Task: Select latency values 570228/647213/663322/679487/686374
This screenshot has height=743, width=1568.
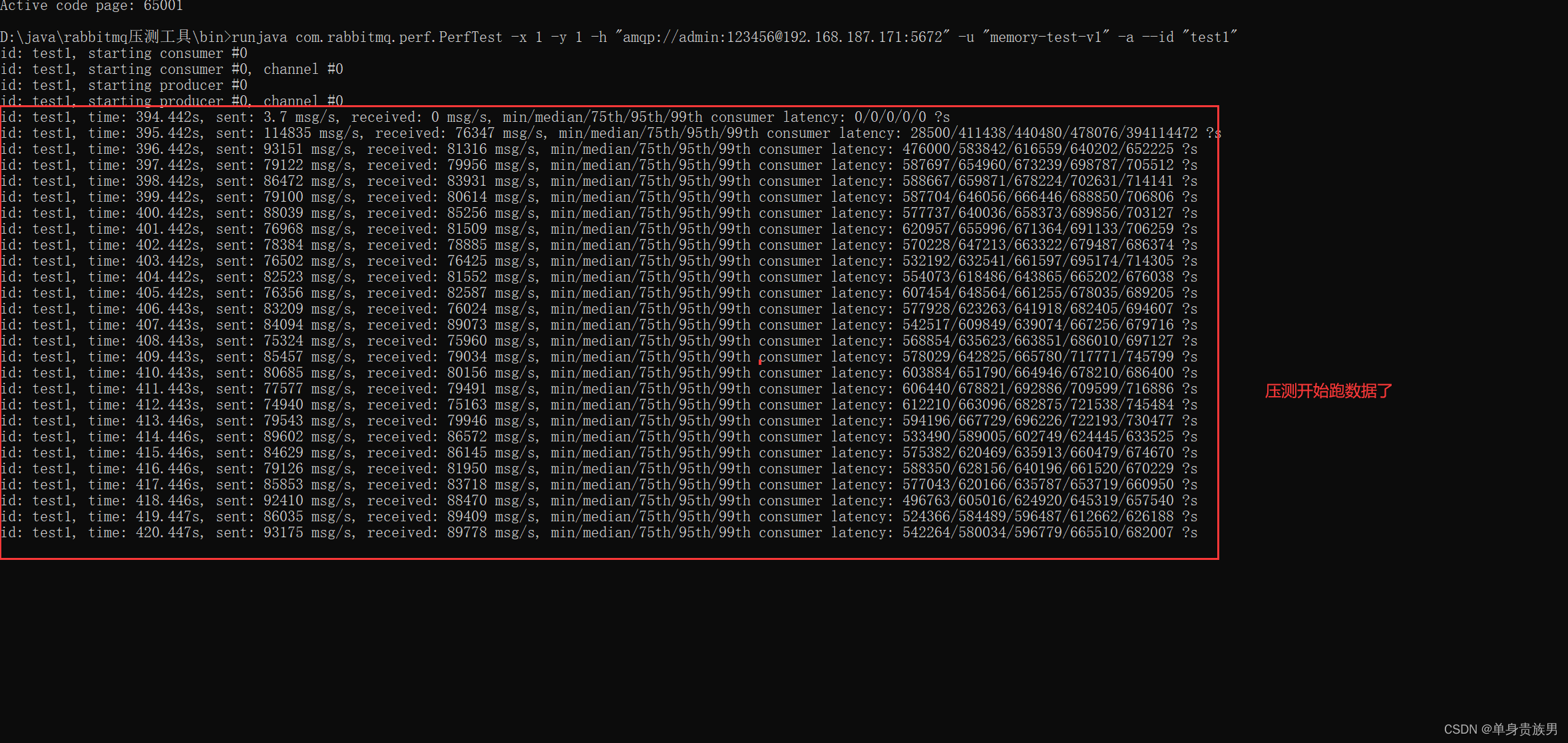Action: click(x=1038, y=245)
